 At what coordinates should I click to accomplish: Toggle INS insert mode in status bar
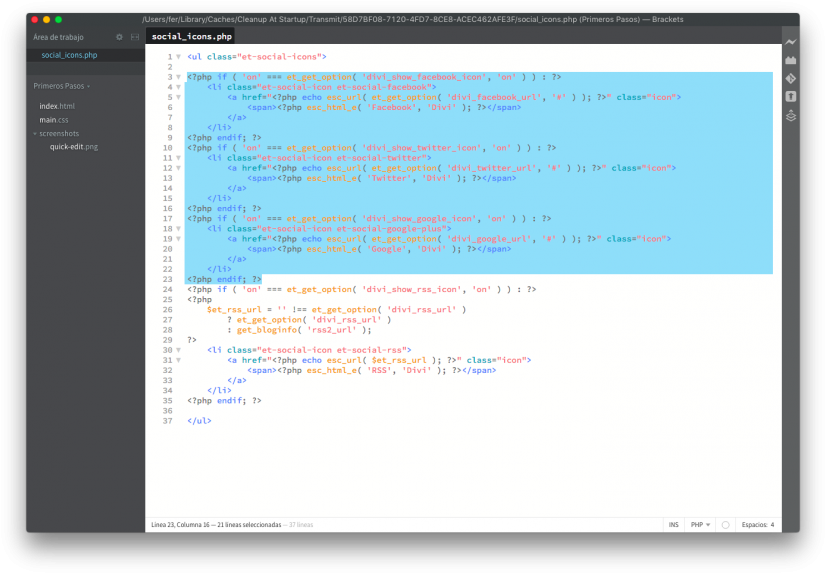click(x=673, y=524)
